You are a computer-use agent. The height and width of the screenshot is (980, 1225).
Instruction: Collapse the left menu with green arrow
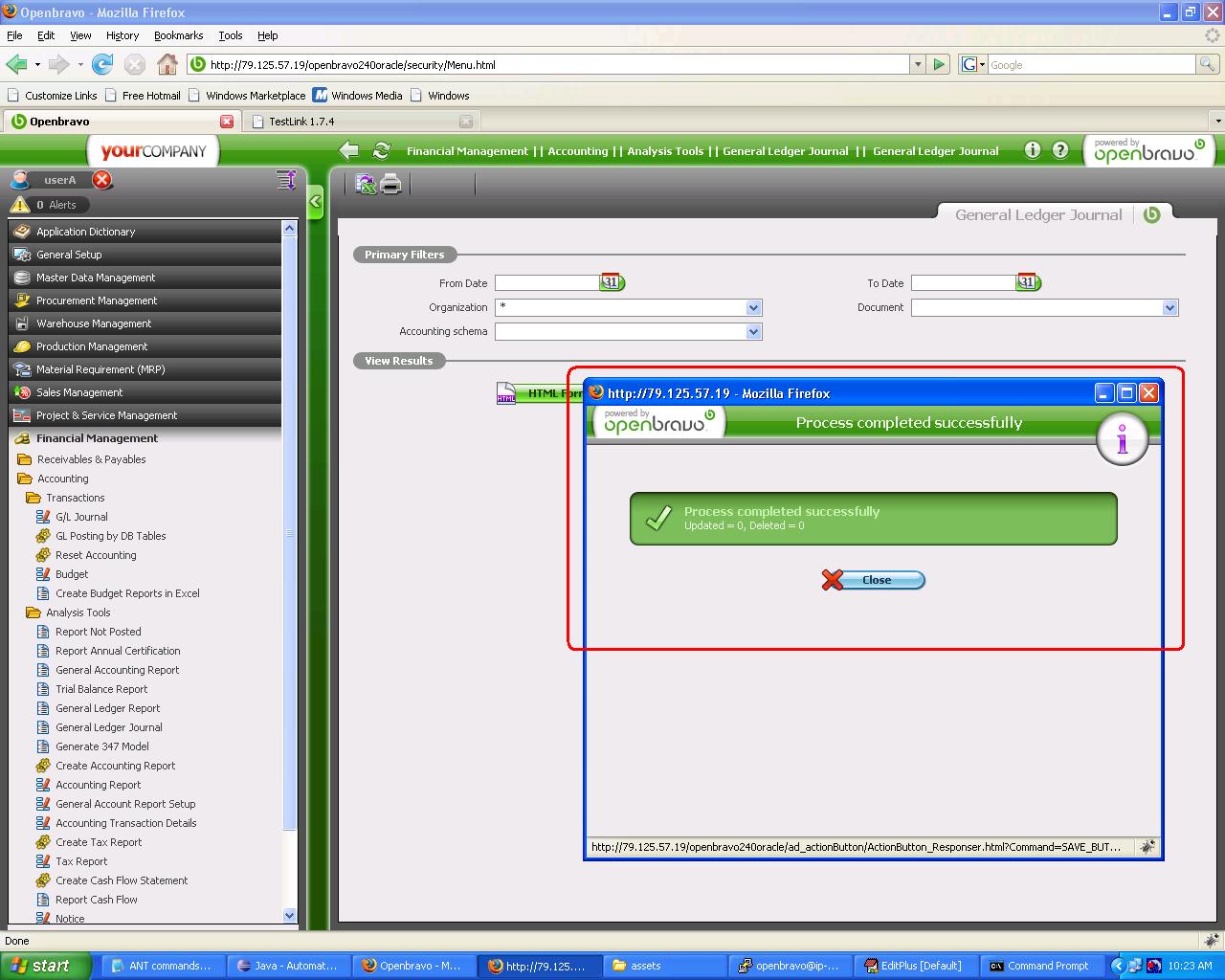(x=315, y=202)
